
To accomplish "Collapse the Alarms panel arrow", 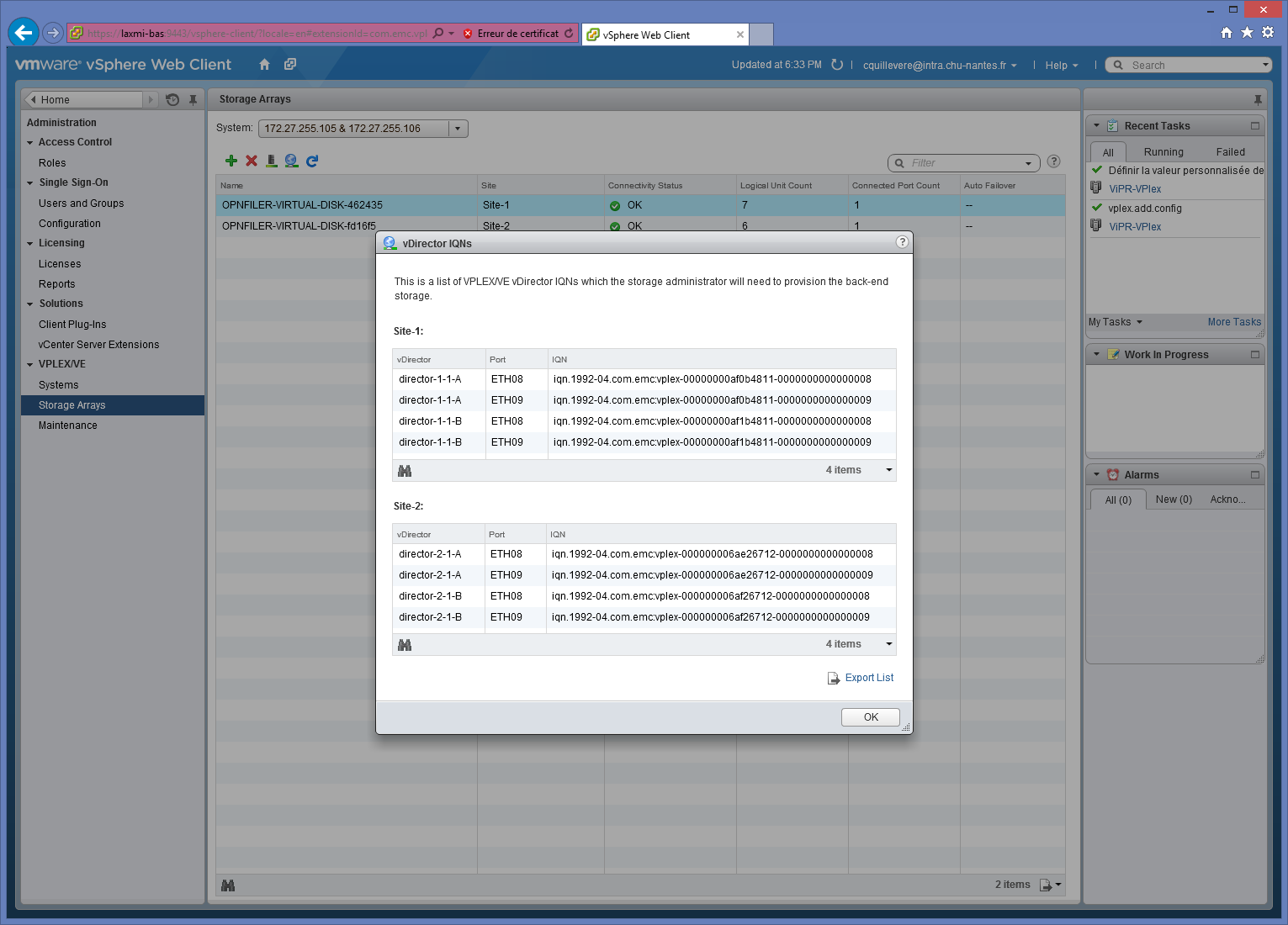I will click(1096, 475).
